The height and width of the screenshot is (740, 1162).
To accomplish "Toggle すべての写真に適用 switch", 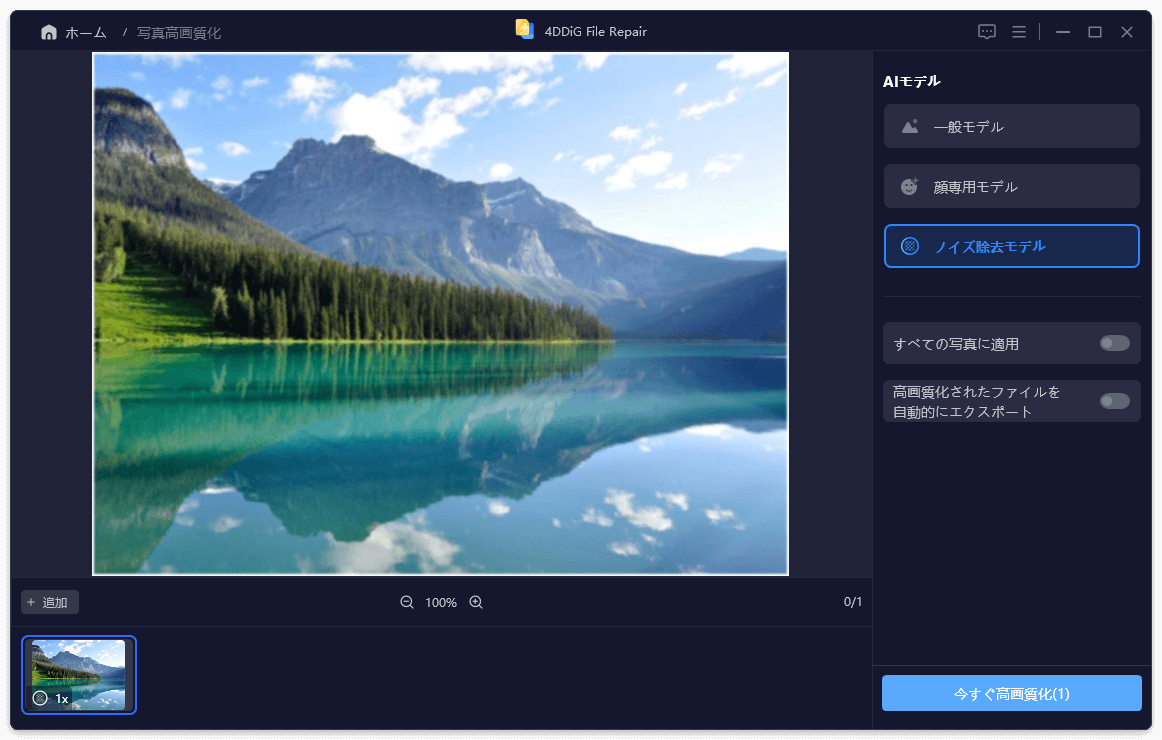I will coord(1114,343).
